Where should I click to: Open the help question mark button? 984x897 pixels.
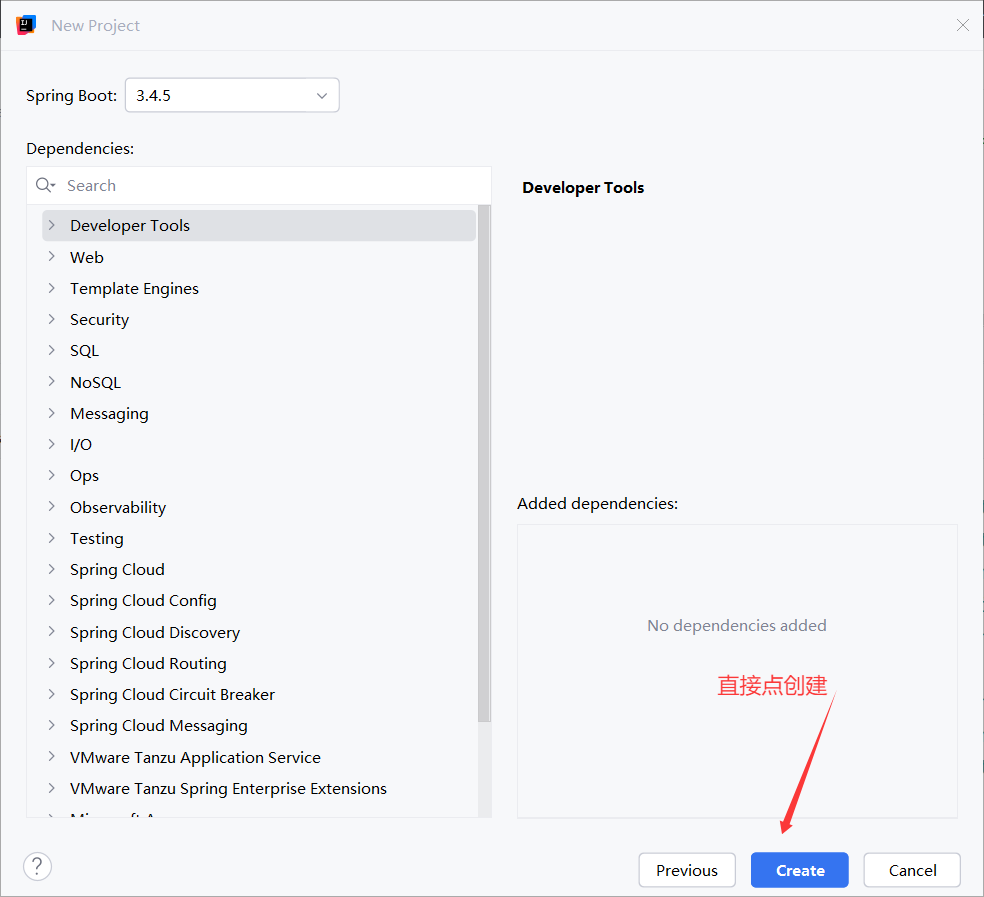[x=38, y=867]
